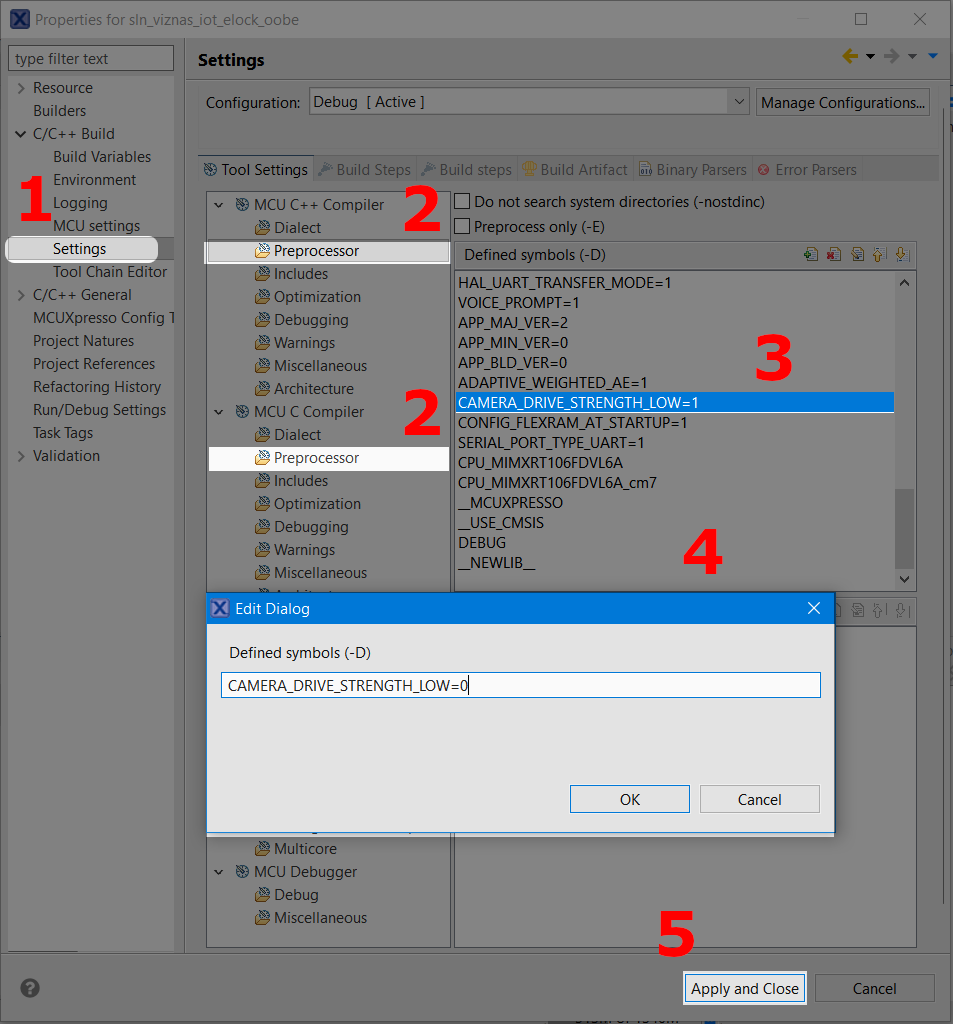Click the help question mark icon
953x1024 pixels.
30,988
